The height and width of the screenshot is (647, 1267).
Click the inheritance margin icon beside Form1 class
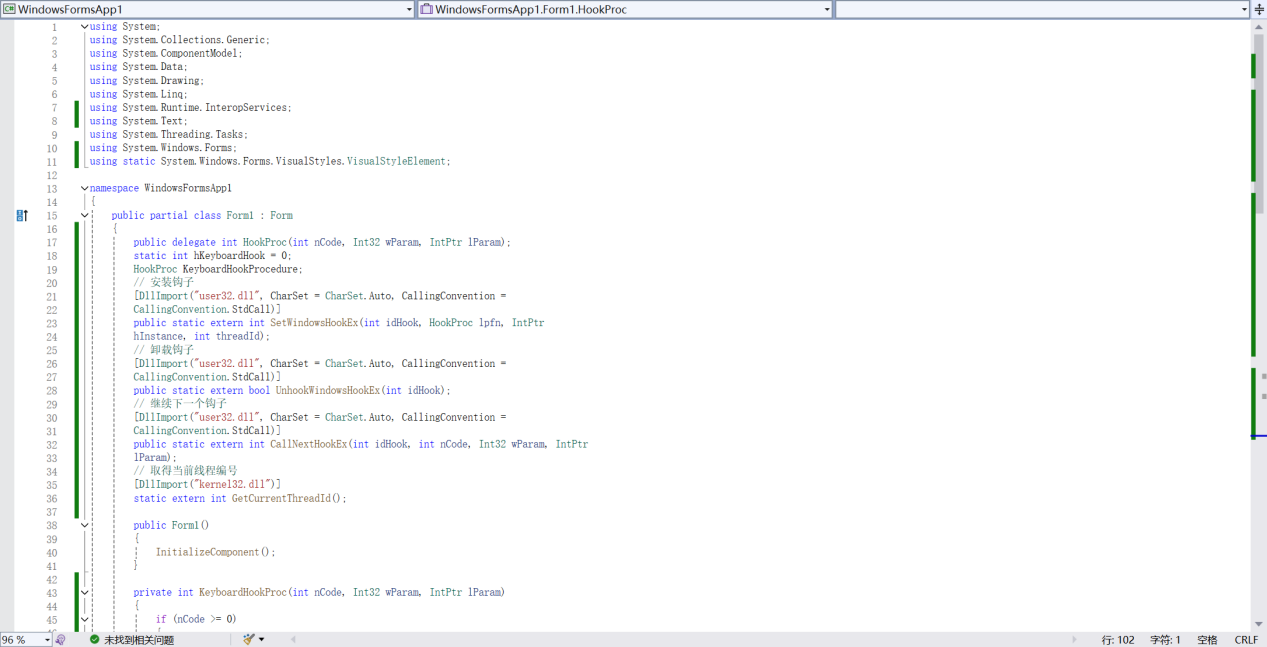click(x=22, y=215)
